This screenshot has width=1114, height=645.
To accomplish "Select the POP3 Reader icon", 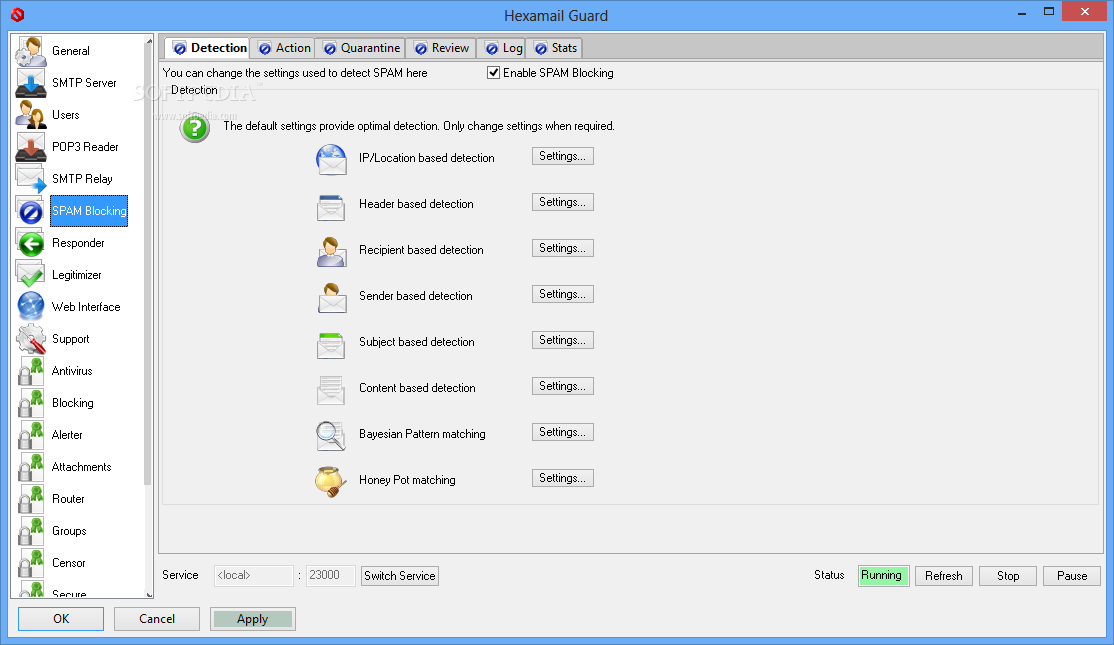I will click(31, 147).
